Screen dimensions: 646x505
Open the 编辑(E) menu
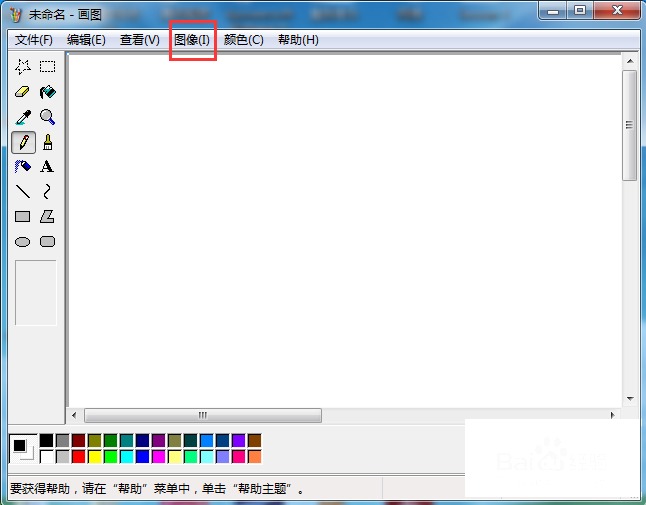pos(86,40)
